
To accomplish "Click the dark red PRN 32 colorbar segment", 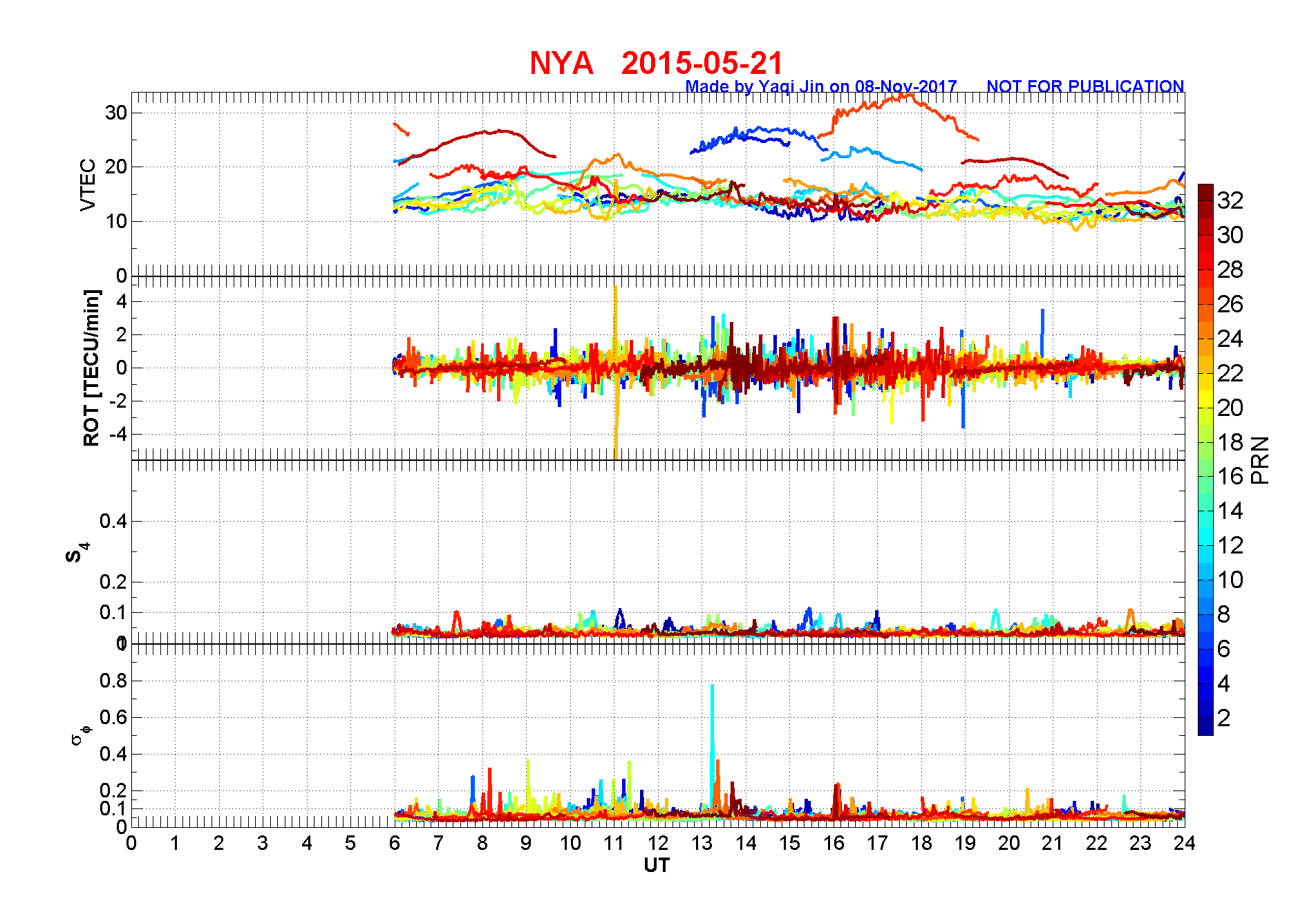I will pyautogui.click(x=1205, y=192).
